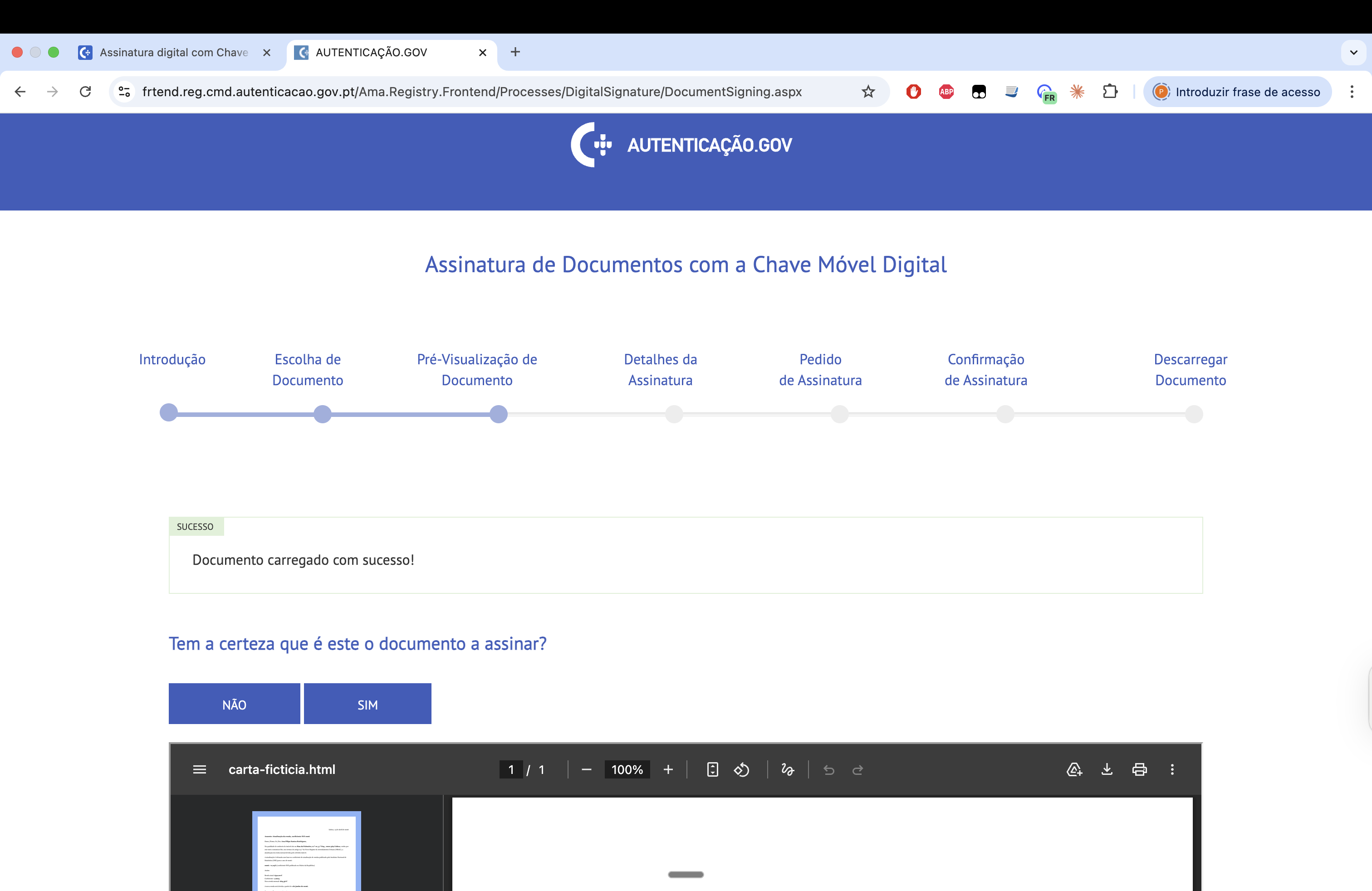The height and width of the screenshot is (891, 1372).
Task: Open the PDF viewer more options menu
Action: point(1172,769)
